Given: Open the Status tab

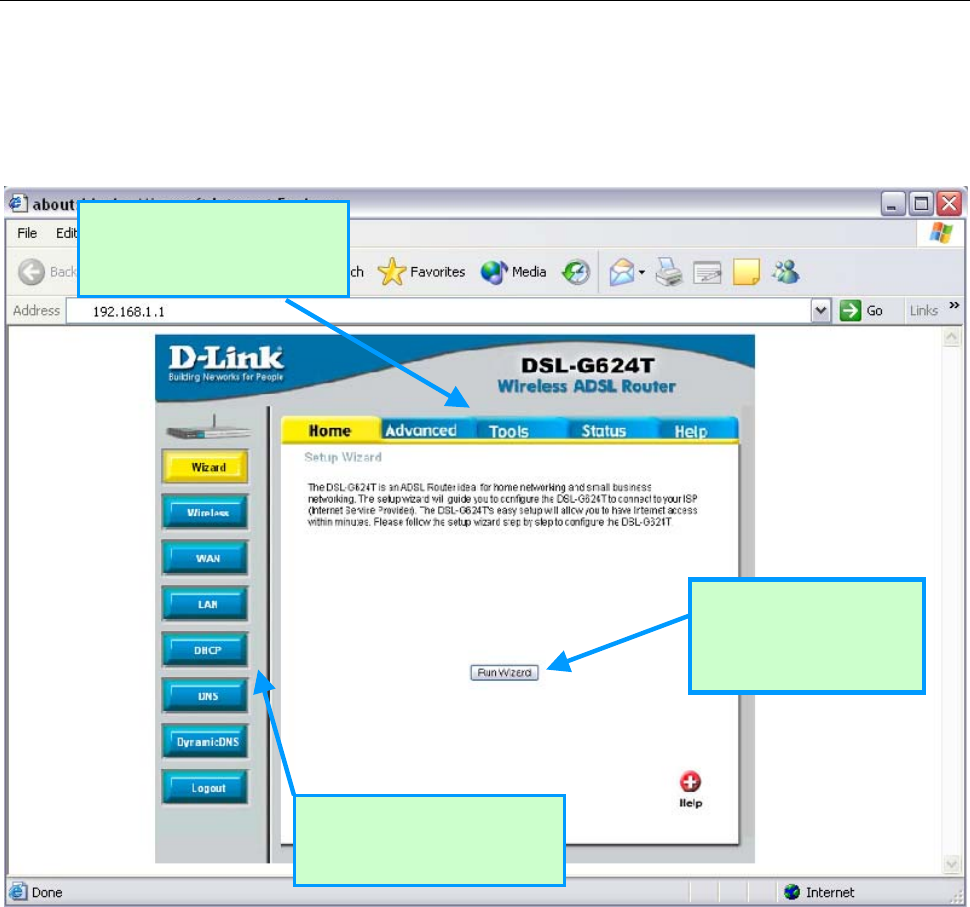Looking at the screenshot, I should (x=604, y=431).
